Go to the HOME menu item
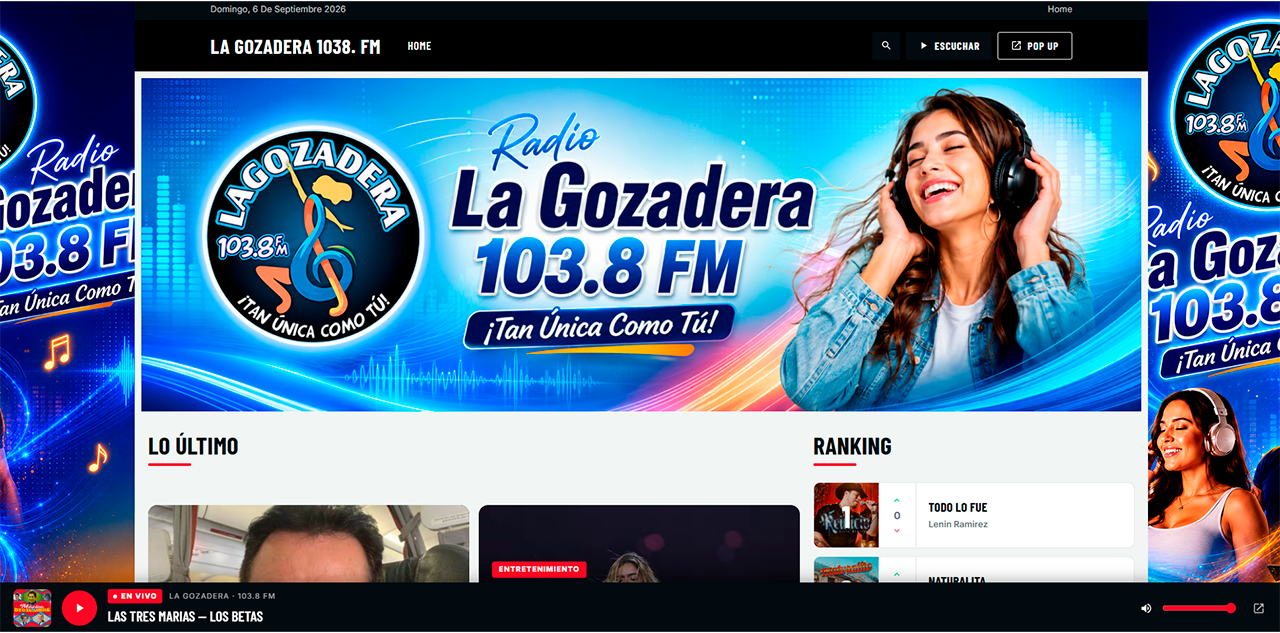Image resolution: width=1280 pixels, height=633 pixels. coord(419,46)
